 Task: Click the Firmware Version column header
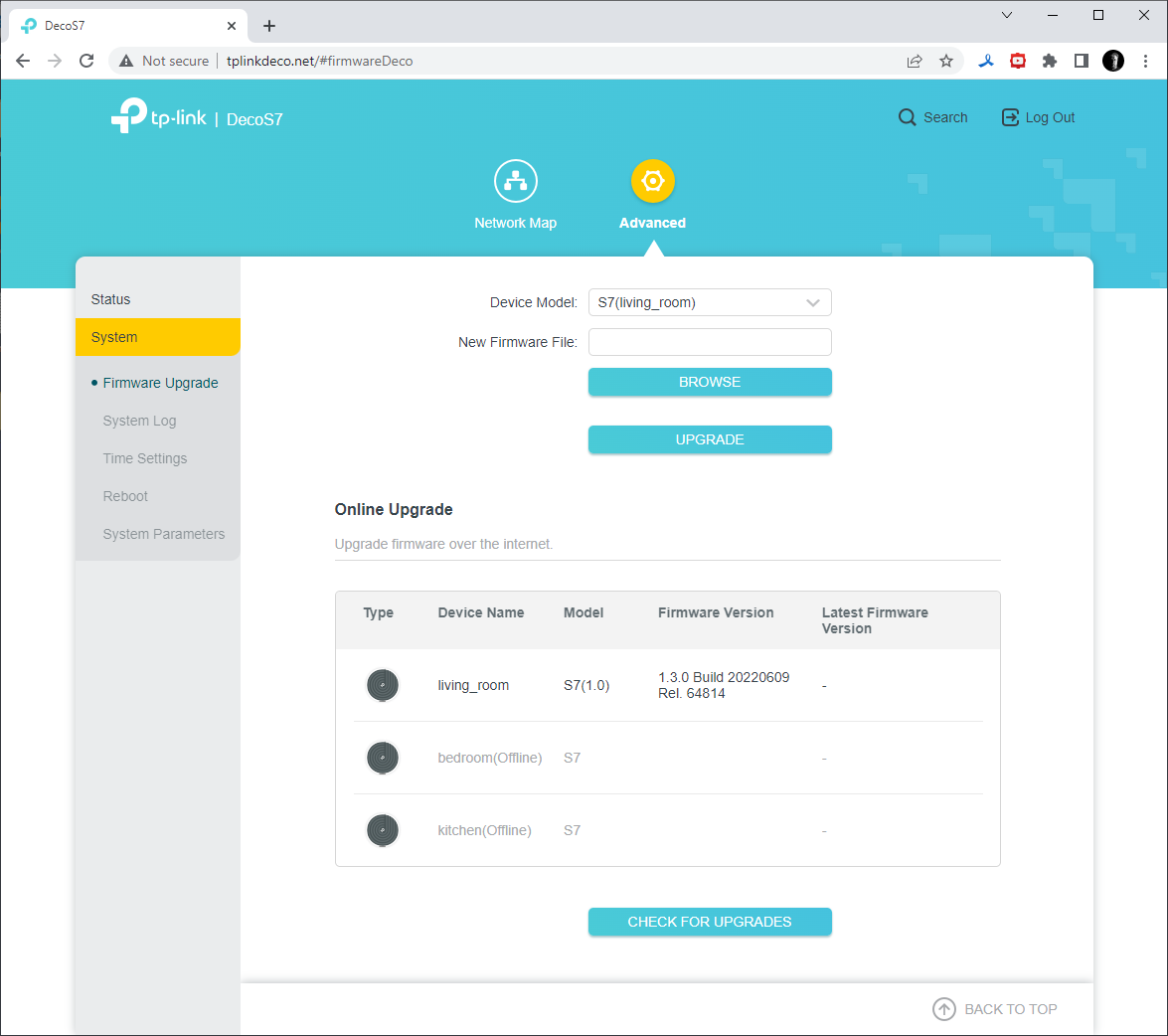[x=715, y=613]
